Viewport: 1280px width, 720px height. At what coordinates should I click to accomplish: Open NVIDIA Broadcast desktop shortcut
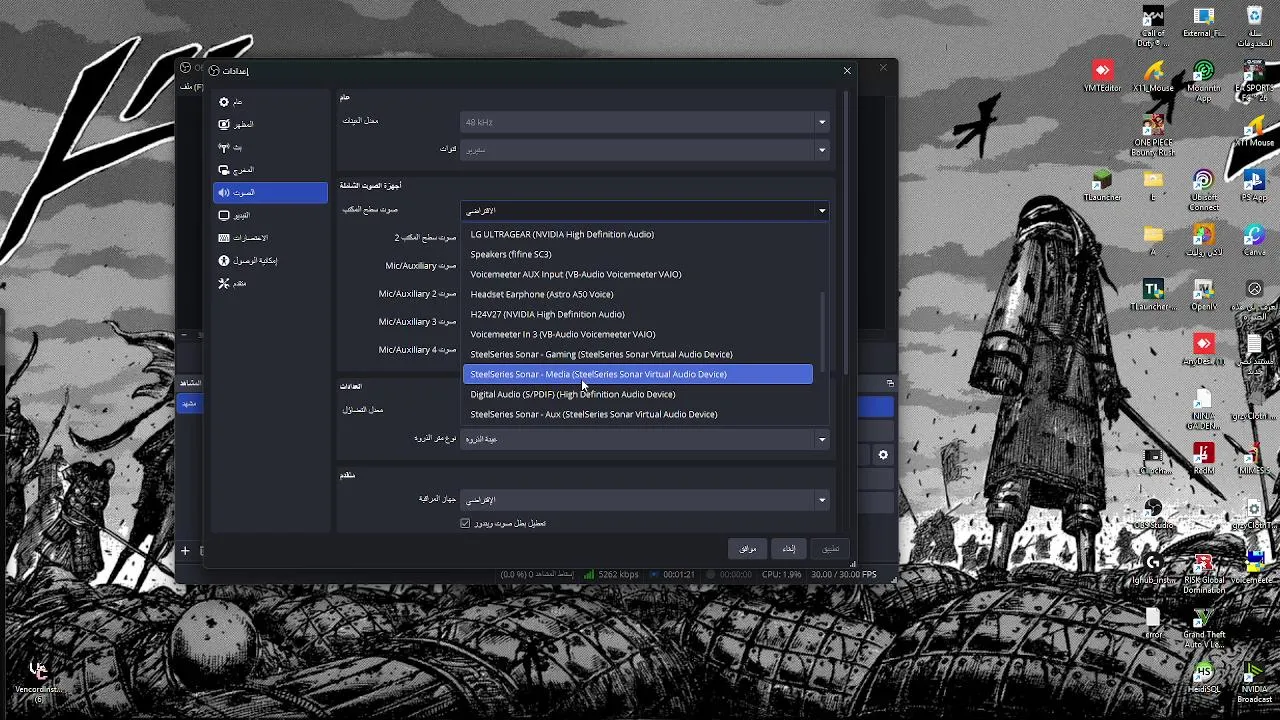click(x=1254, y=682)
